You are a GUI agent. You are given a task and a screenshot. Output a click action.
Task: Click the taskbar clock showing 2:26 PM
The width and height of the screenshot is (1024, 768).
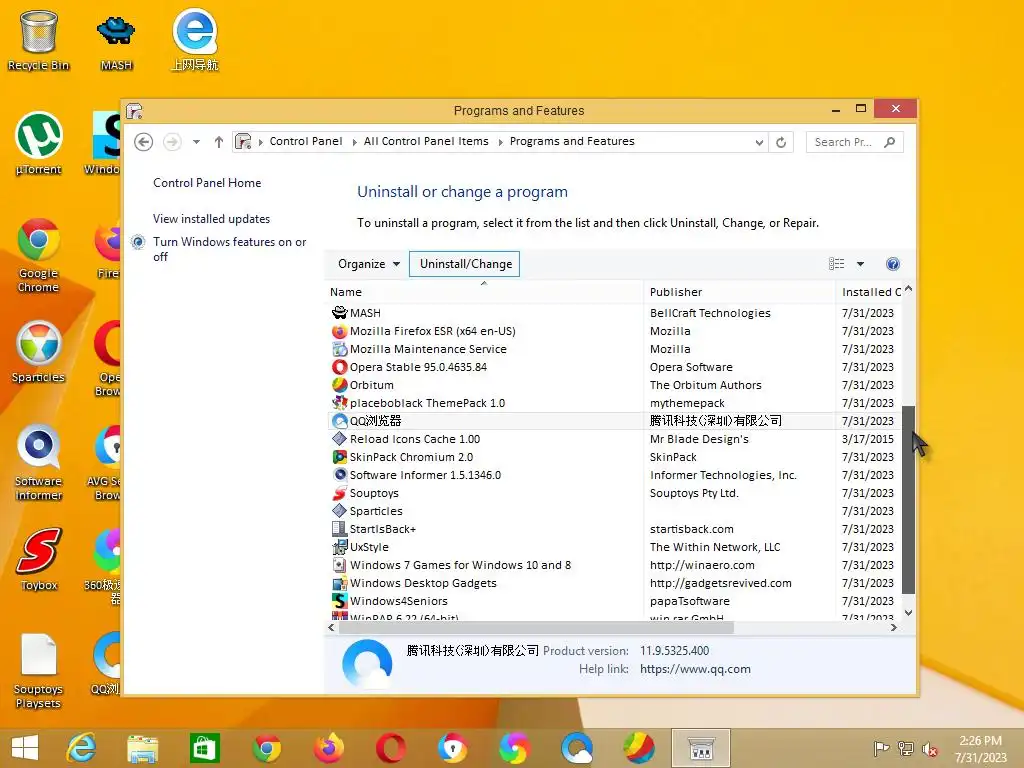[980, 749]
